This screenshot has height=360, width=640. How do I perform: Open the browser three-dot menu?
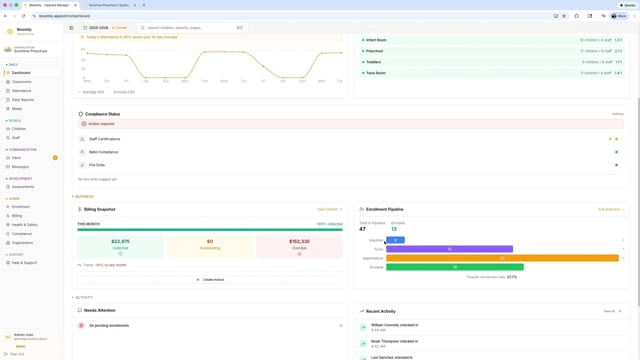(x=634, y=16)
